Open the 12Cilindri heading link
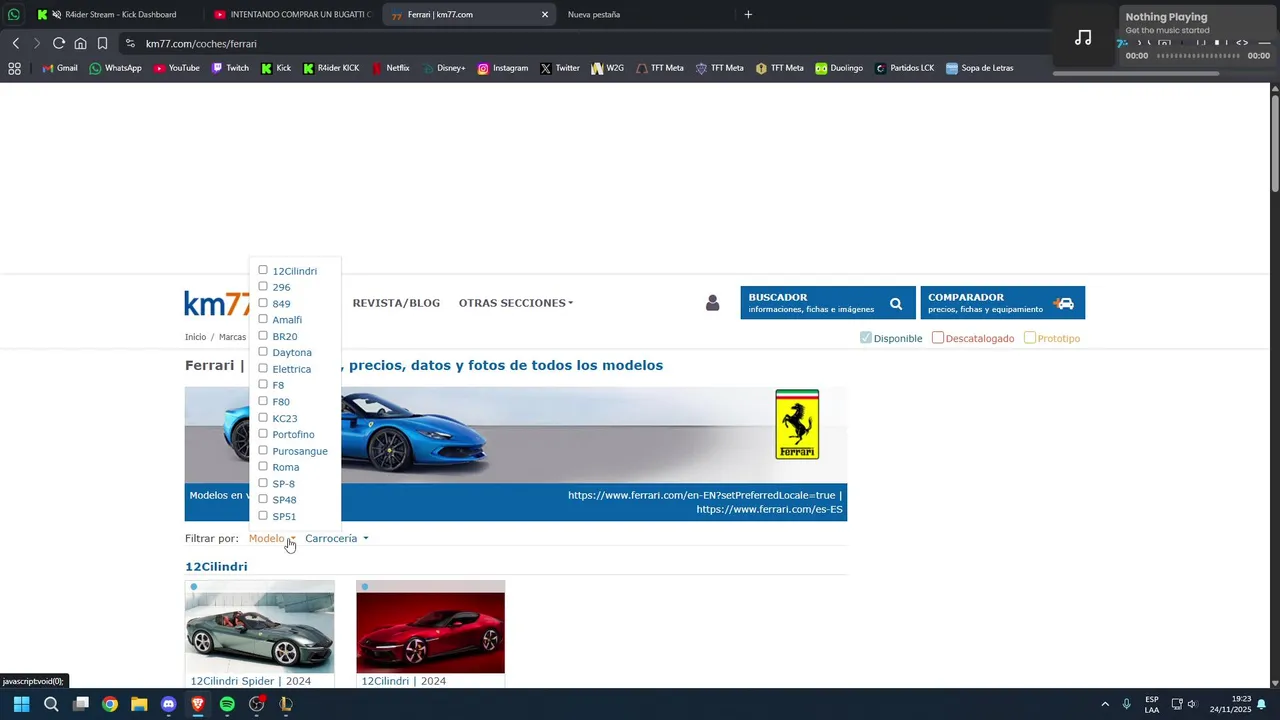The height and width of the screenshot is (720, 1280). [216, 566]
